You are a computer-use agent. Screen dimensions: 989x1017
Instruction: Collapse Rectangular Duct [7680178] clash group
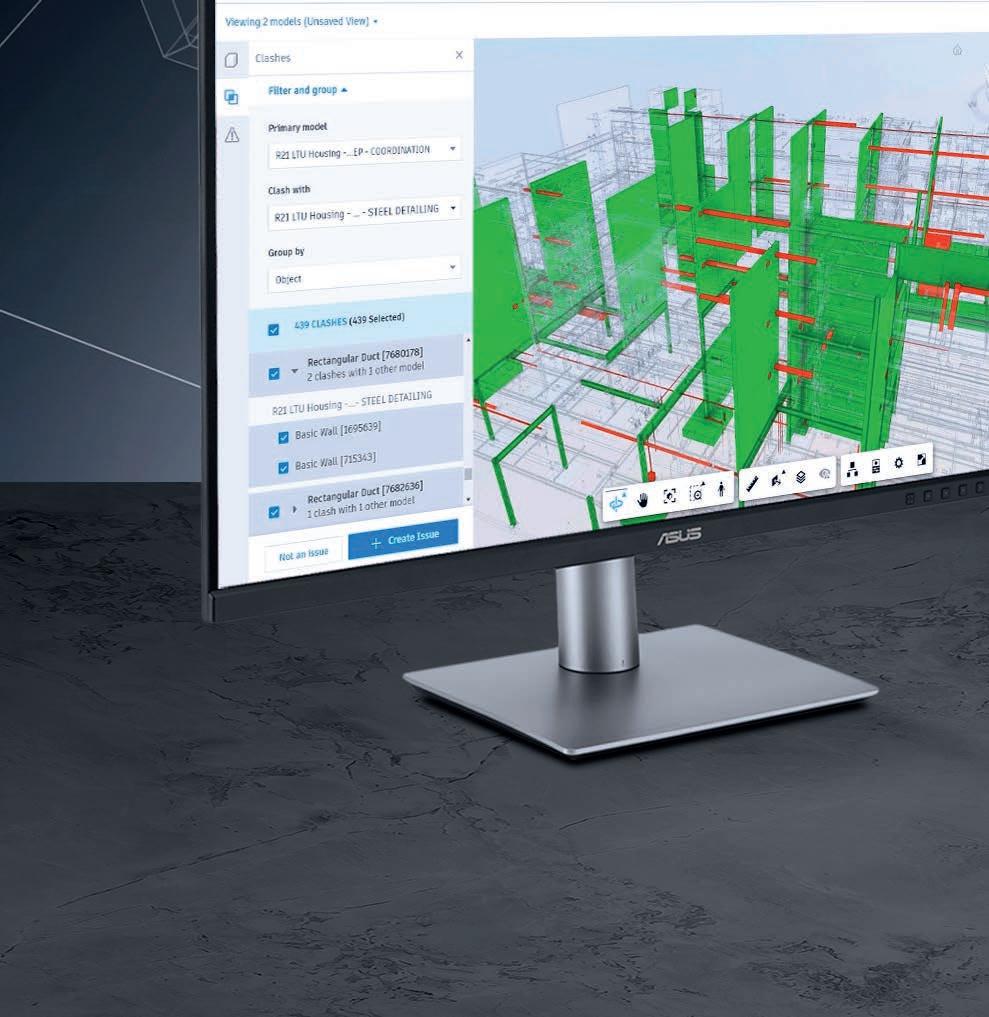coord(294,372)
